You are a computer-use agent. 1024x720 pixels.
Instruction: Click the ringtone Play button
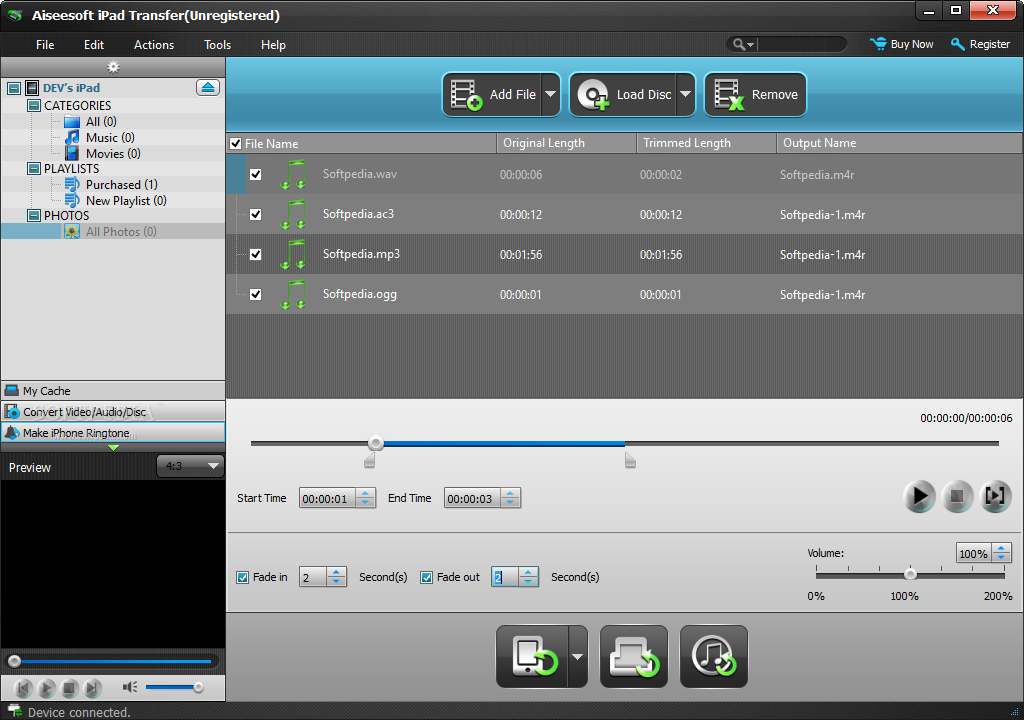(920, 497)
